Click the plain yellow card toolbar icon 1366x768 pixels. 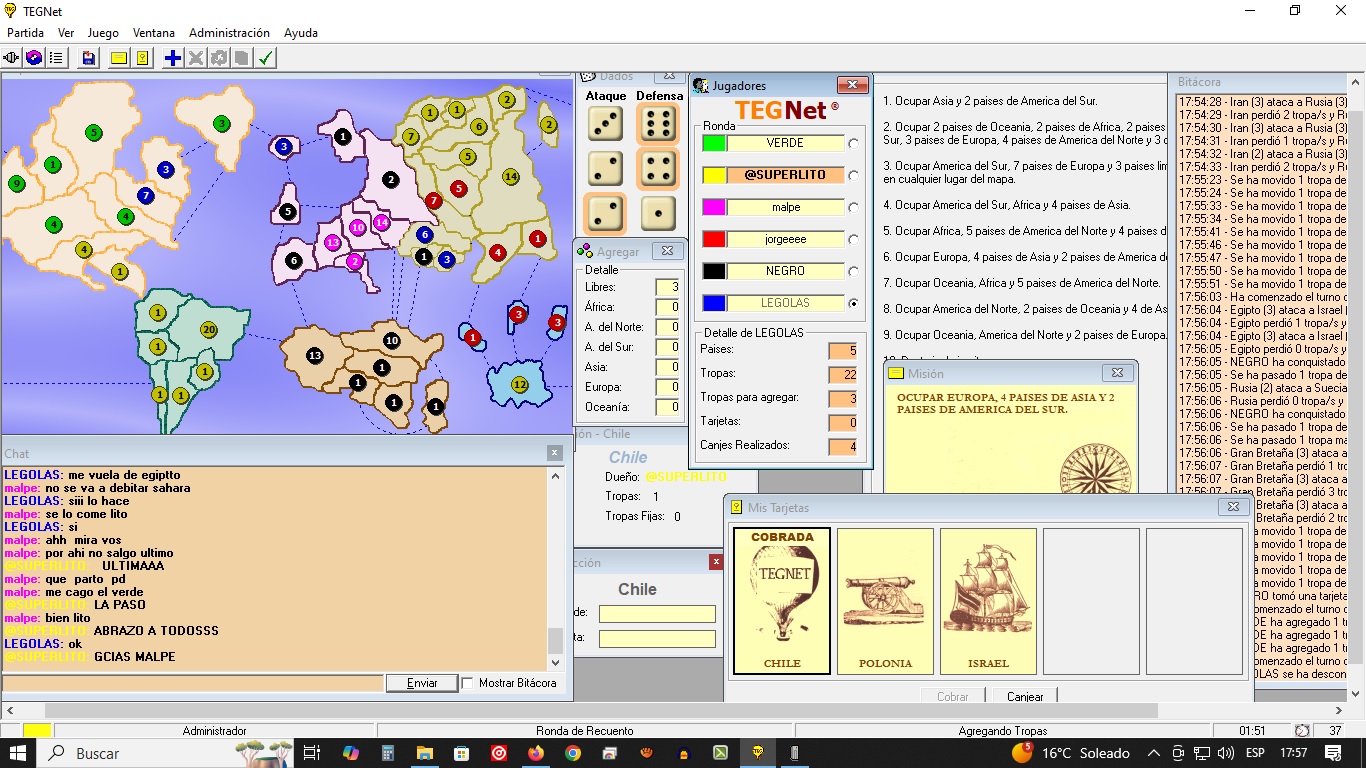click(119, 58)
